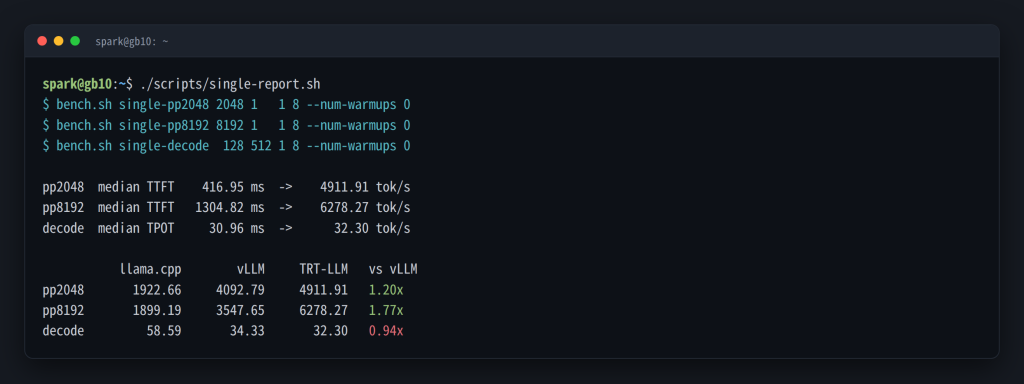1024x384 pixels.
Task: Click the bench.sh single-pp2048 command line
Action: pos(226,104)
